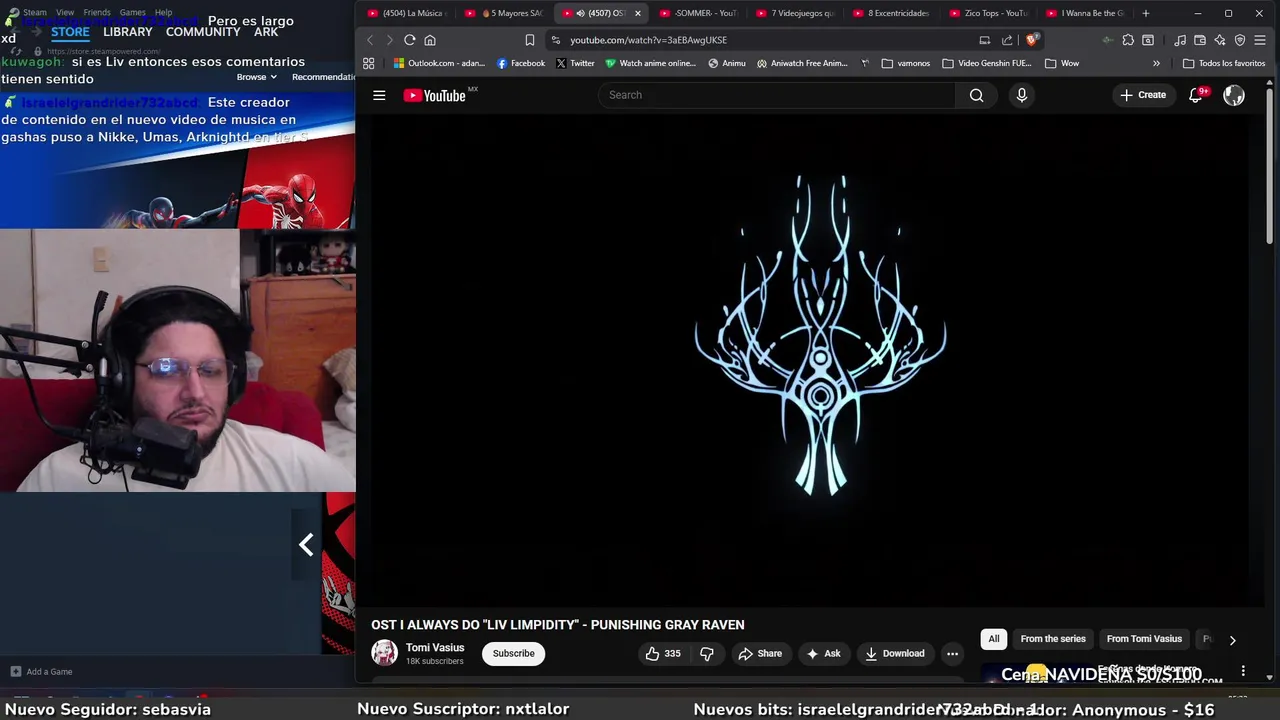Open Tomi Vasius channel name link

pyautogui.click(x=435, y=648)
